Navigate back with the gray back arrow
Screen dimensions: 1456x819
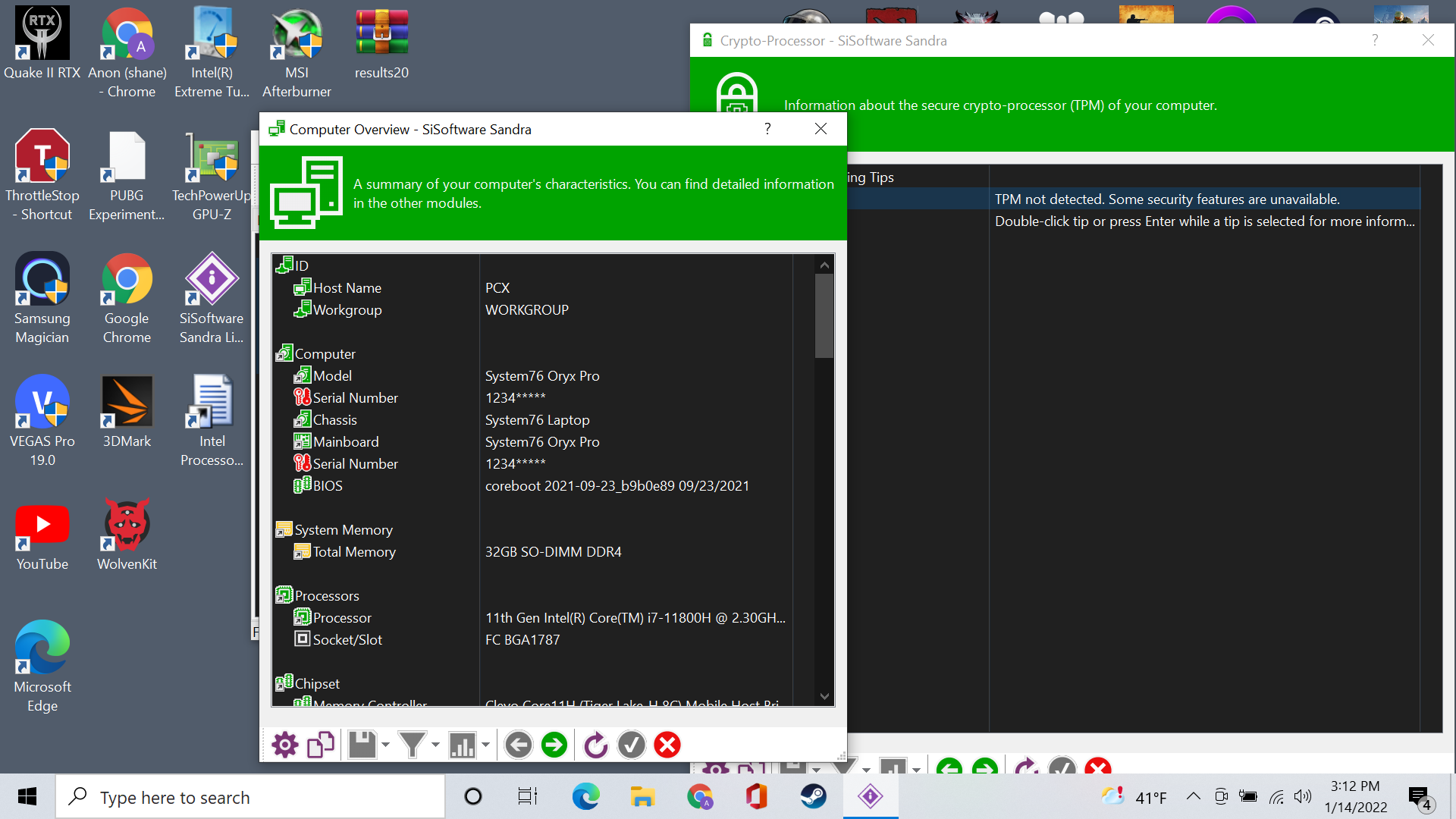[519, 745]
